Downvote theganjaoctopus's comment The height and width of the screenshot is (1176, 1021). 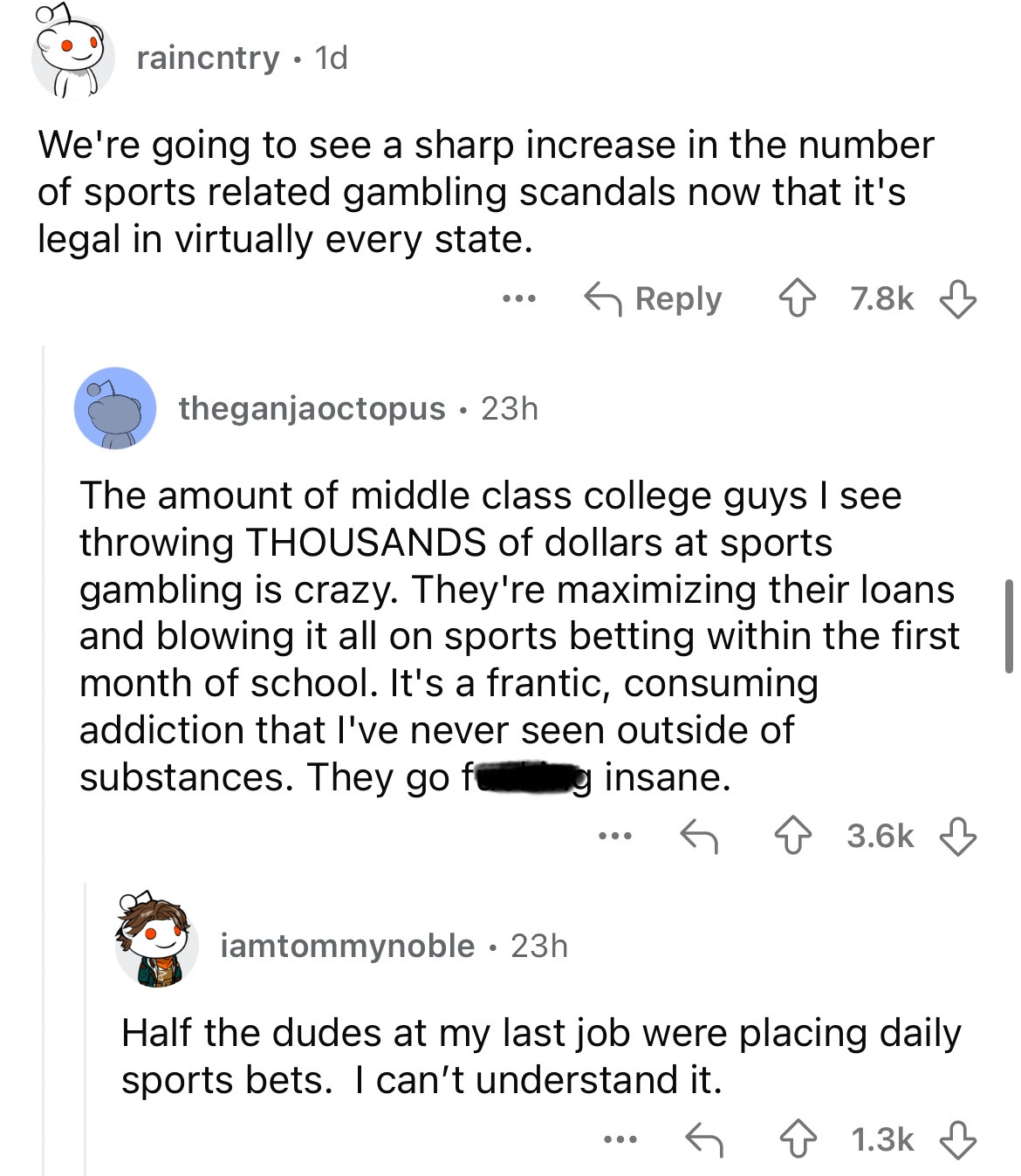pyautogui.click(x=957, y=837)
